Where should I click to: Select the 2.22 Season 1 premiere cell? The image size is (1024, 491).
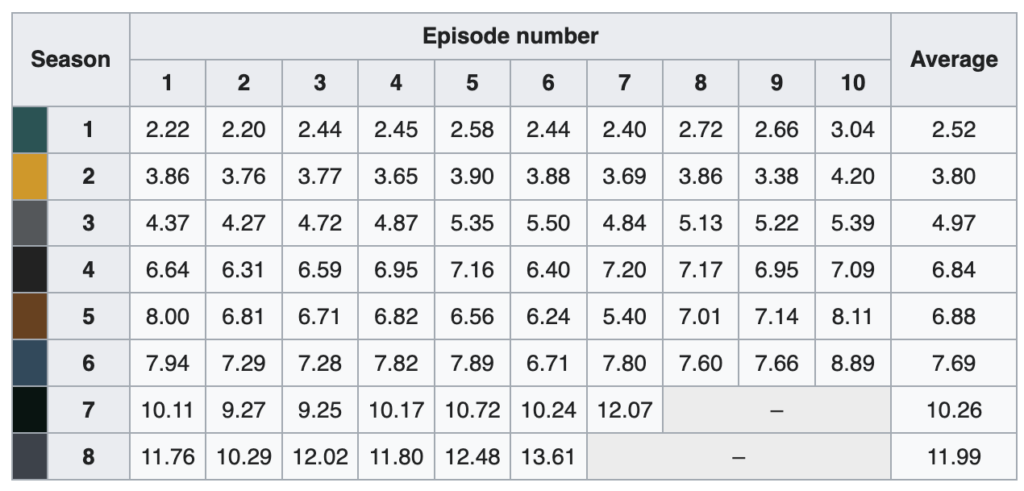coord(168,130)
